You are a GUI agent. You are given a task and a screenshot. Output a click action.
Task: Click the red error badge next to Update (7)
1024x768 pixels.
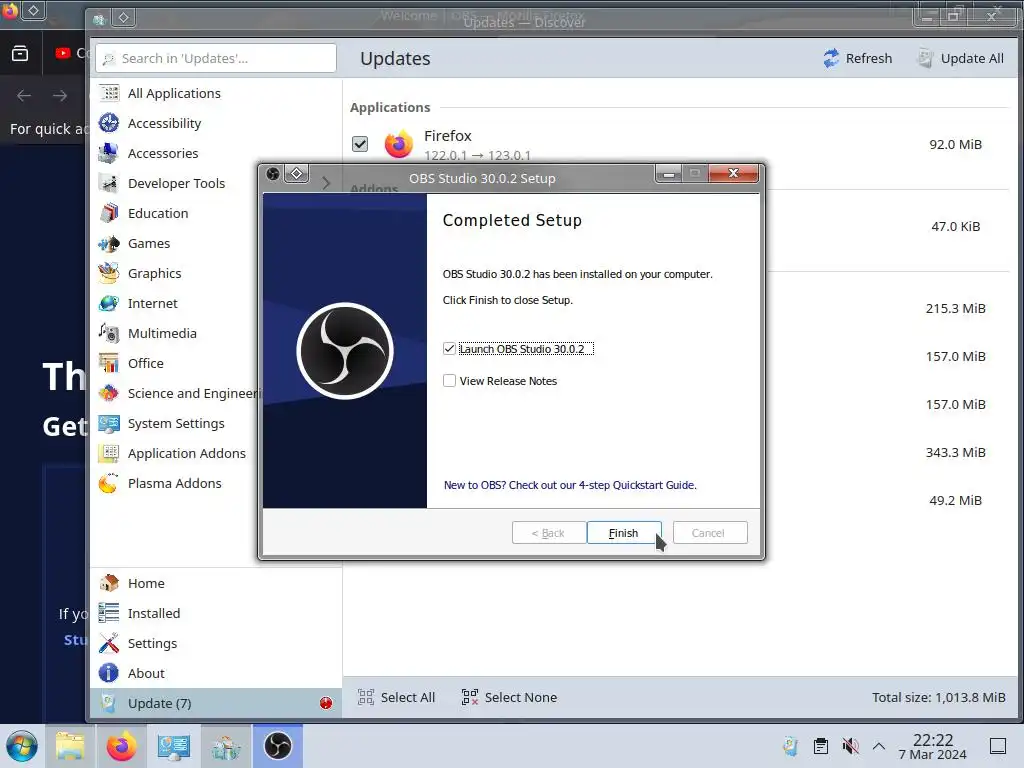(326, 703)
